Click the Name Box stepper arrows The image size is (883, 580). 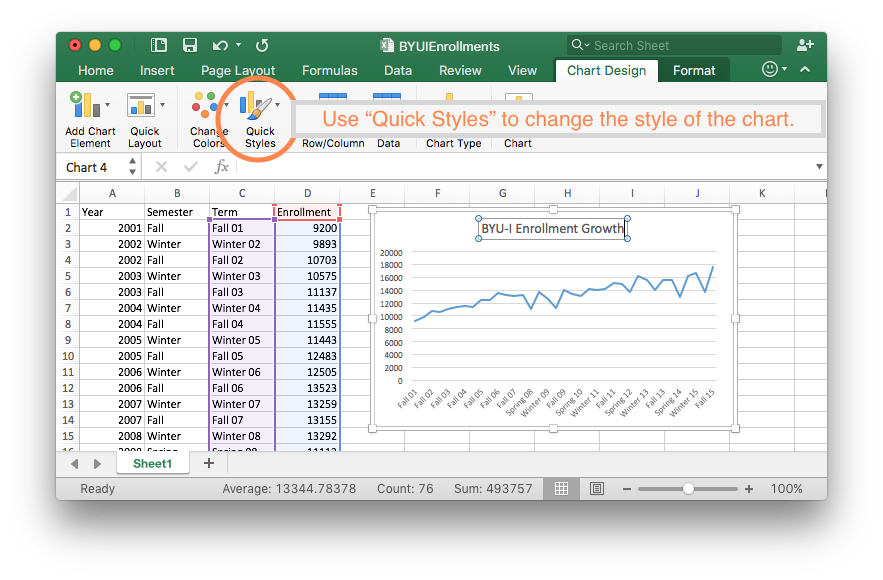(132, 167)
